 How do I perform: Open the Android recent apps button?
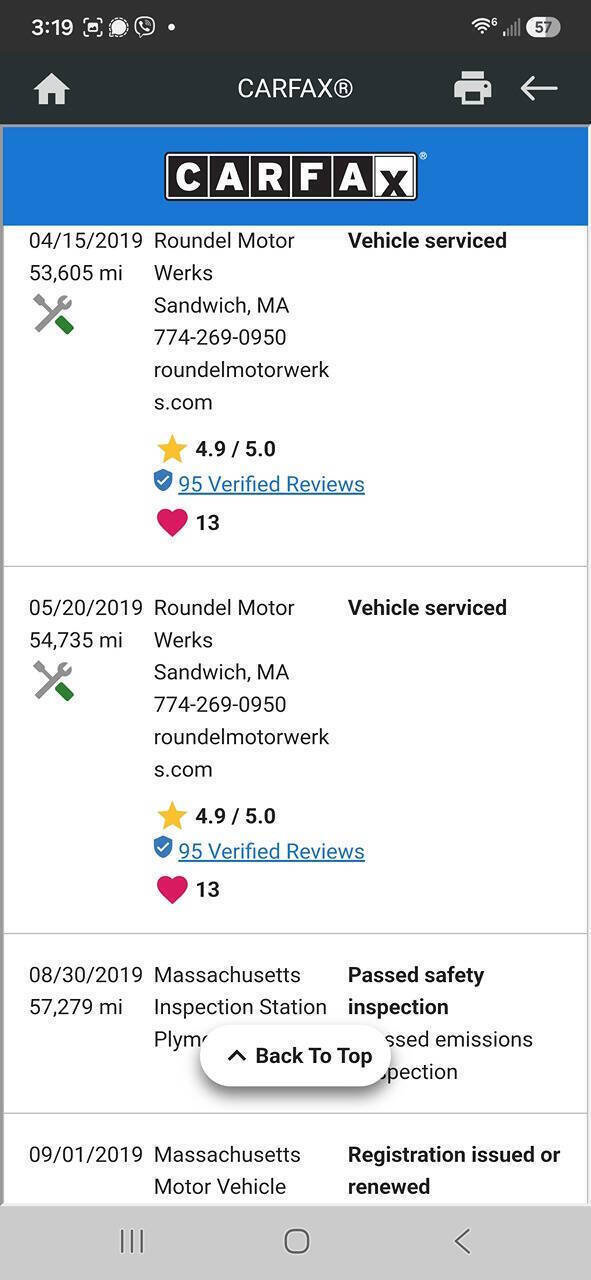132,1241
